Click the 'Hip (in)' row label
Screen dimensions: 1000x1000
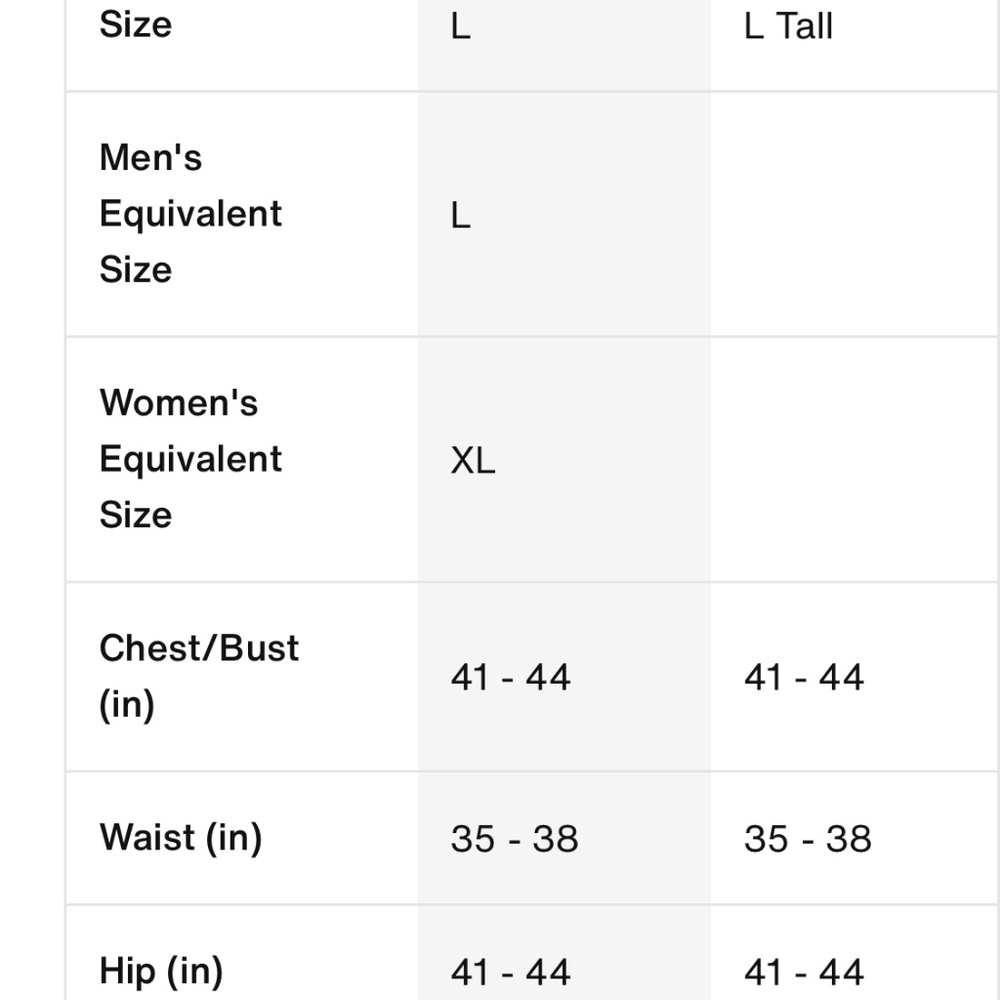coord(161,970)
